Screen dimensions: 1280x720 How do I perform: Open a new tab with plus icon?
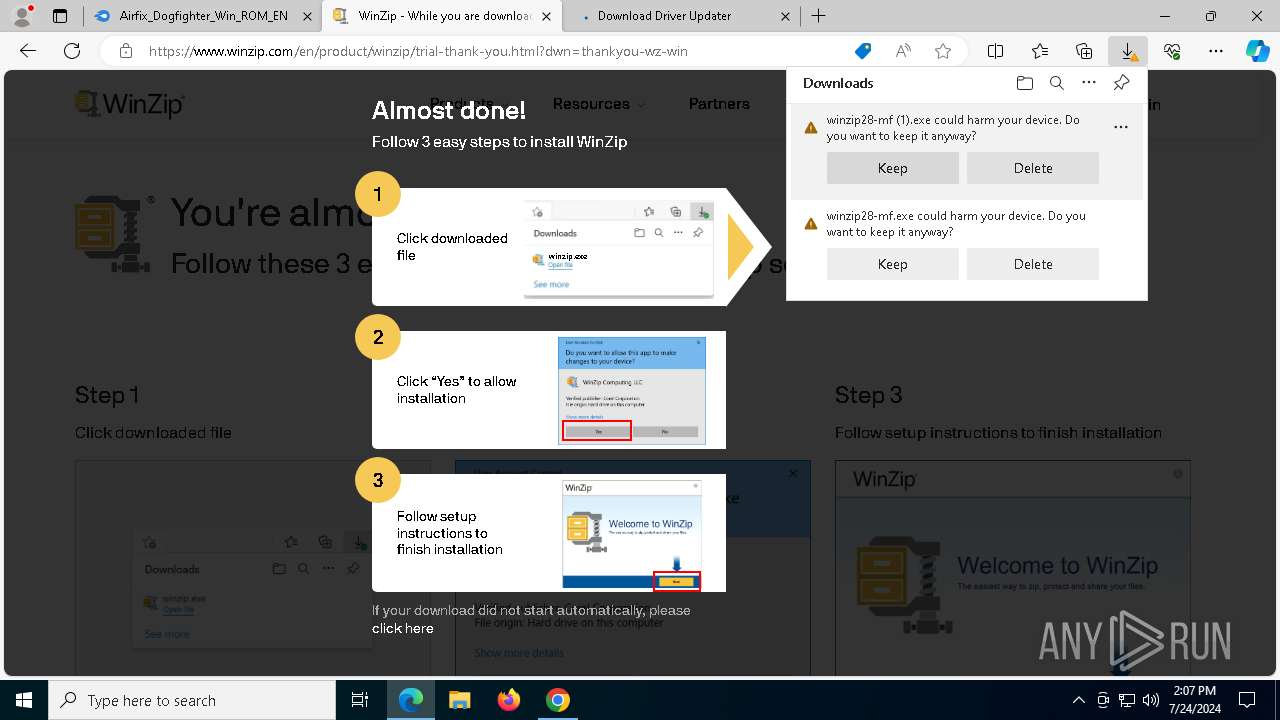point(819,16)
